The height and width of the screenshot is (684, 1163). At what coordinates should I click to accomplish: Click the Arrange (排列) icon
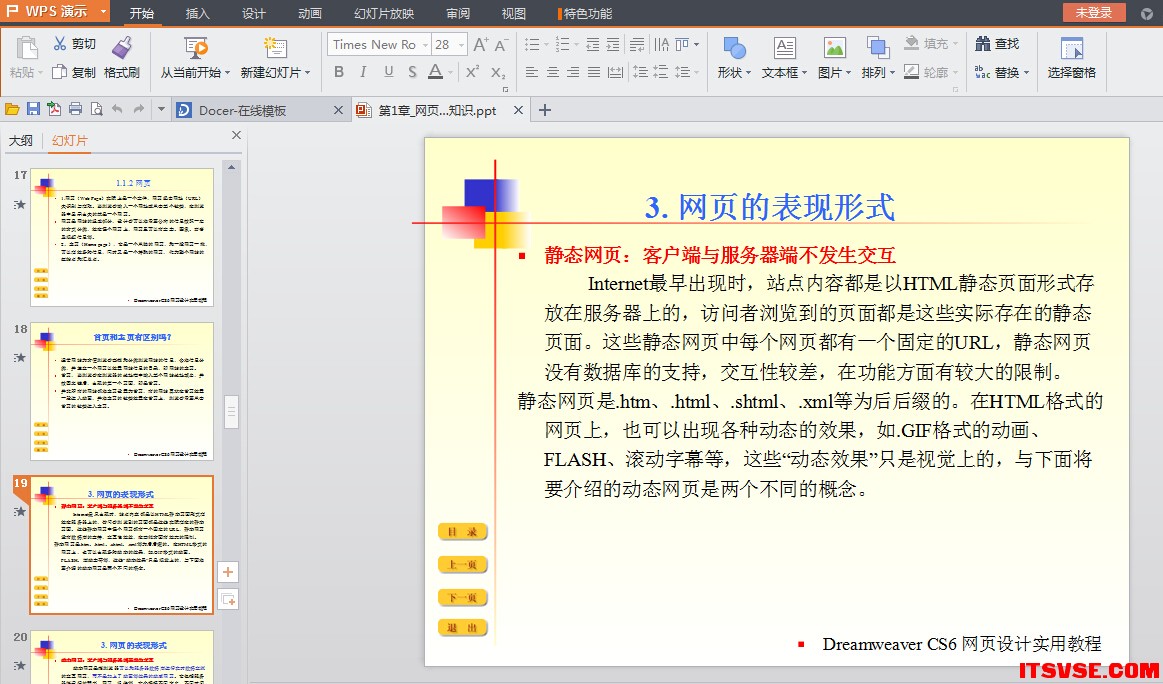point(878,47)
